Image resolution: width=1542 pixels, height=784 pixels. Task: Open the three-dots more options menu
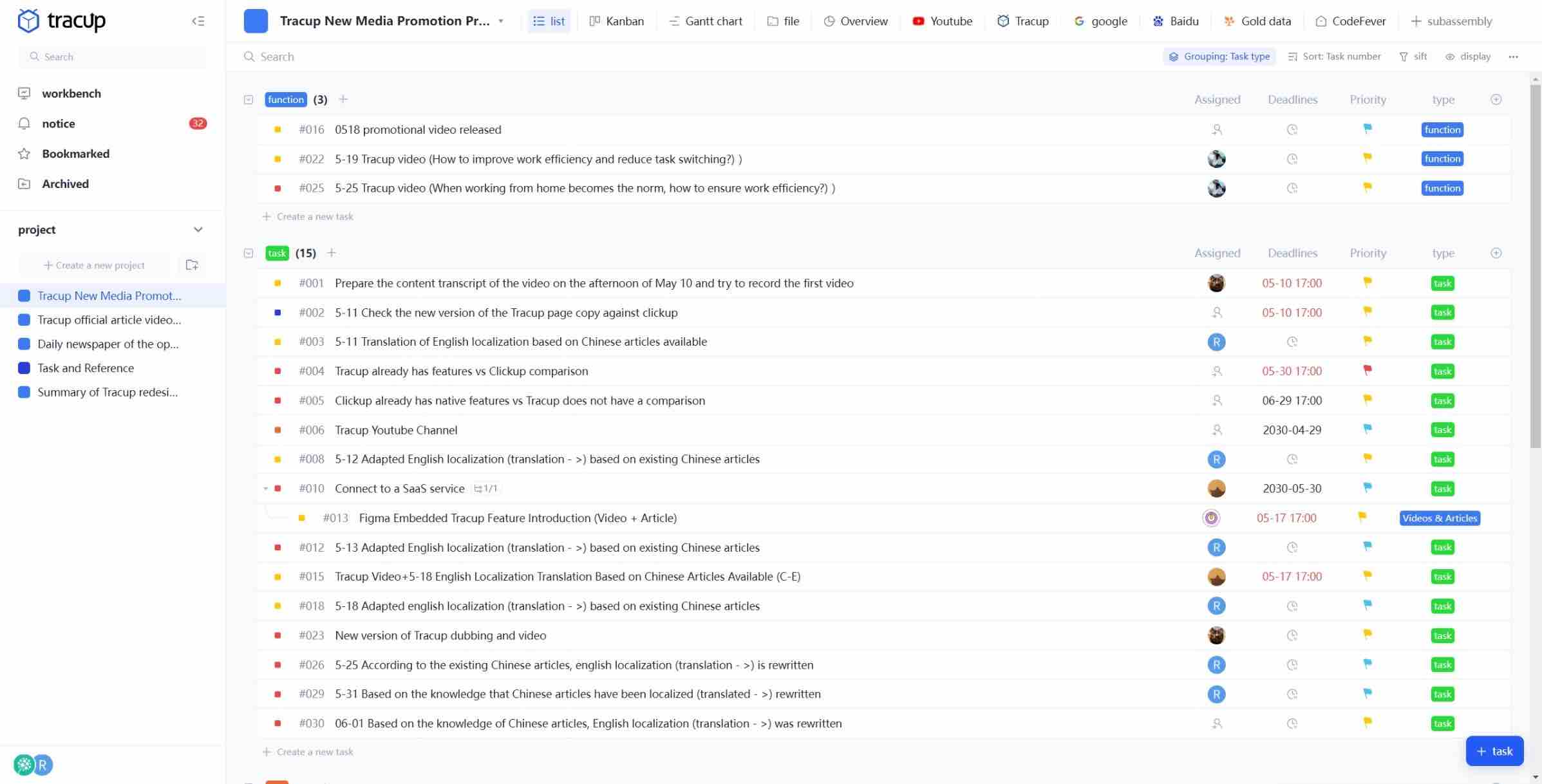1513,57
